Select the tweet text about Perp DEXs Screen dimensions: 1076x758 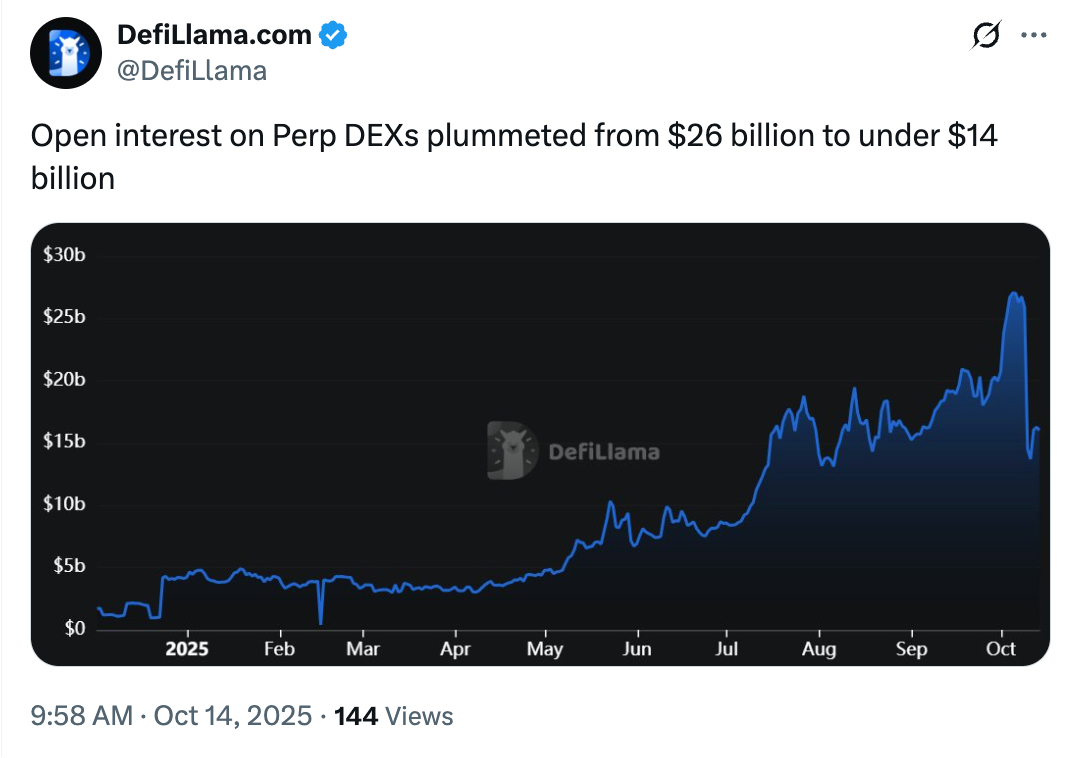point(514,157)
